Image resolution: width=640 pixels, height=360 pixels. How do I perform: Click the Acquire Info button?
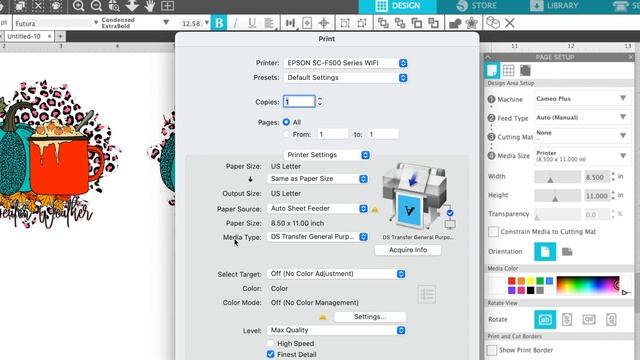(x=408, y=250)
